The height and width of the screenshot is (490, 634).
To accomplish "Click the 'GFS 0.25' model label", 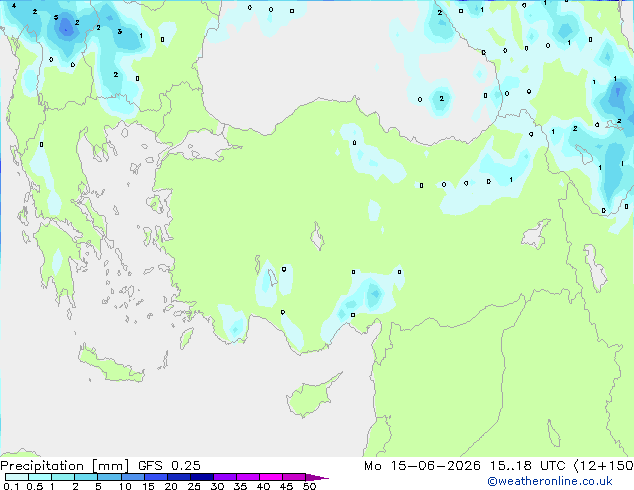I will (x=169, y=466).
